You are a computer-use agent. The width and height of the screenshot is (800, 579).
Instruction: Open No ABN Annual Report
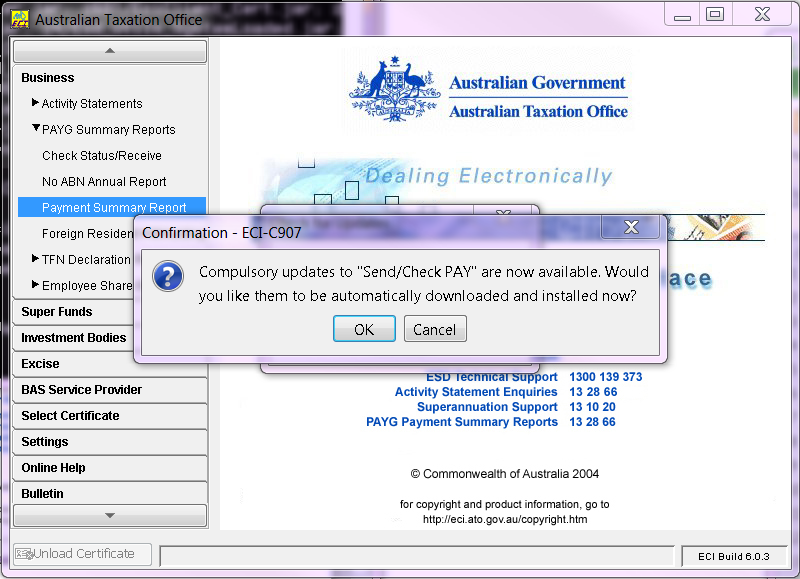point(104,182)
